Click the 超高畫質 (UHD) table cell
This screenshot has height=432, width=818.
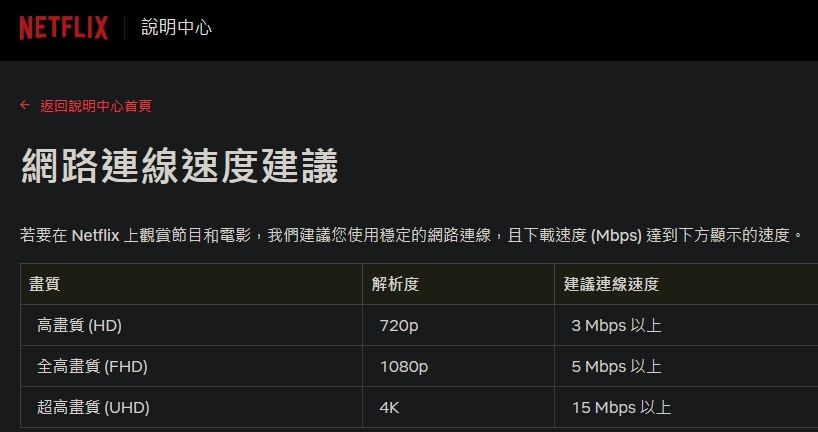(191, 407)
